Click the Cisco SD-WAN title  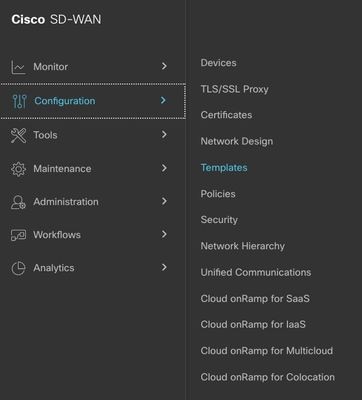(56, 19)
